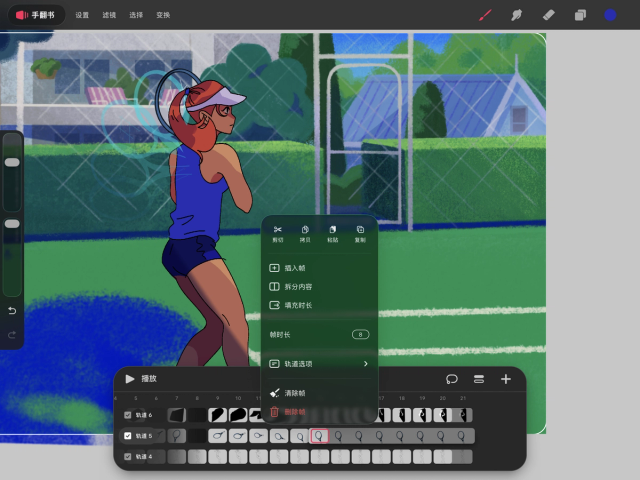Toggle 轨道 6 visibility checkbox
Image resolution: width=640 pixels, height=480 pixels.
pos(127,415)
